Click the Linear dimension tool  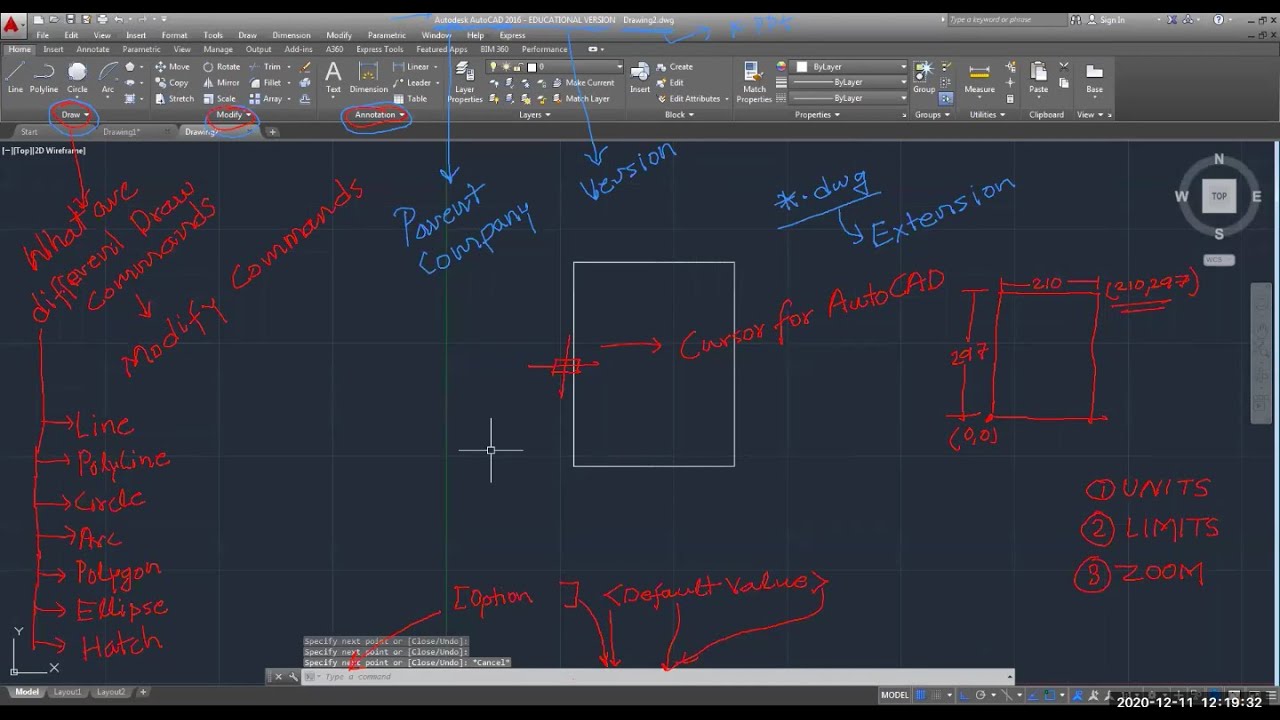pos(411,67)
